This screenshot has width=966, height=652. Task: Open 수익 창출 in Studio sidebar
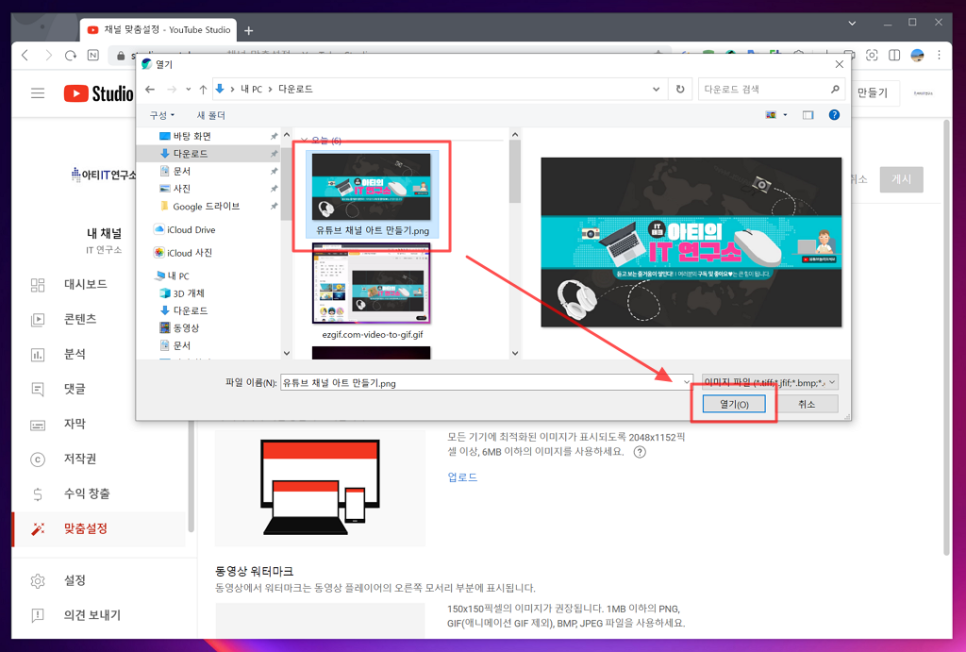tap(87, 494)
